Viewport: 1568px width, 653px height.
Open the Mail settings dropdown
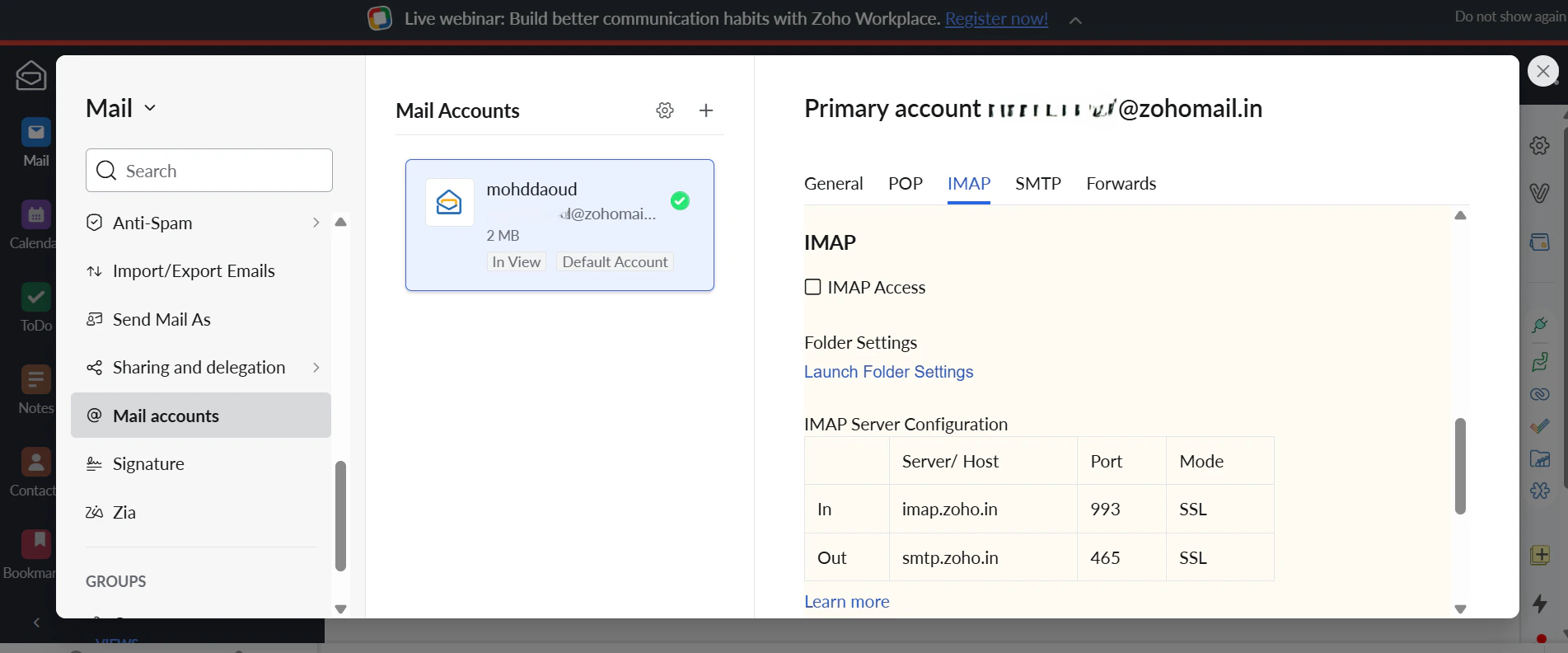pos(121,108)
